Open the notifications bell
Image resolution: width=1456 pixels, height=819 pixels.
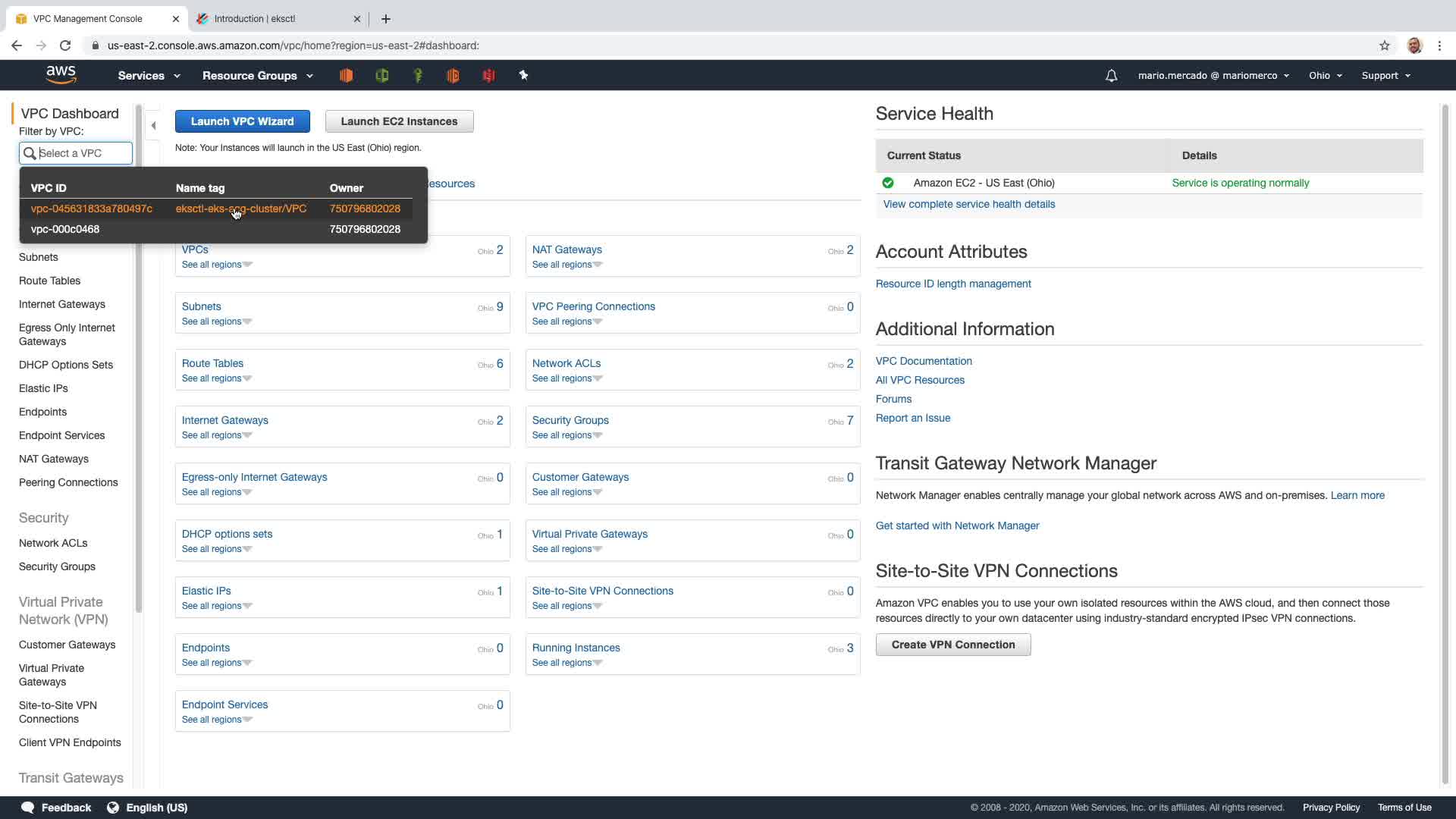(1111, 76)
